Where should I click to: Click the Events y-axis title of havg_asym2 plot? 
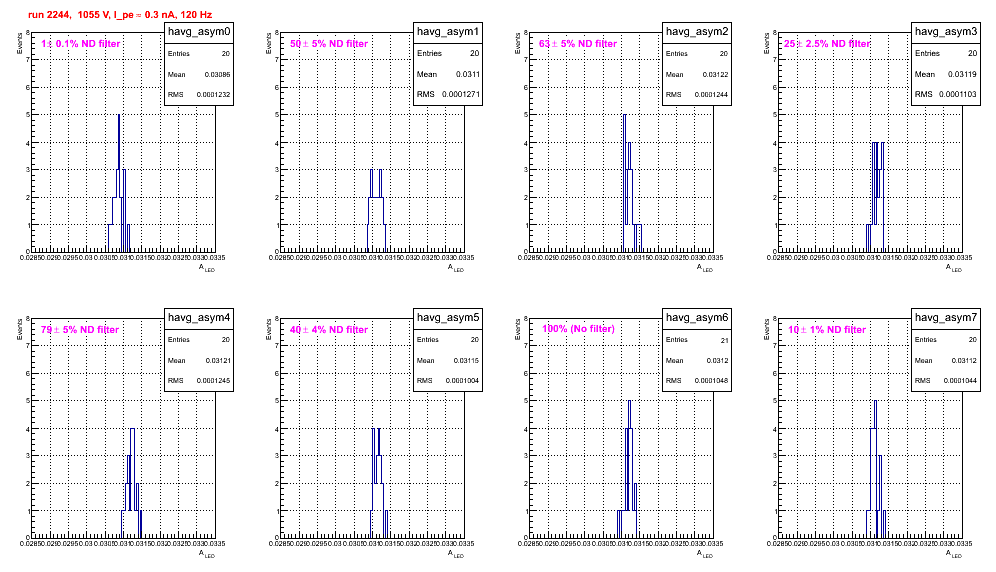[517, 43]
